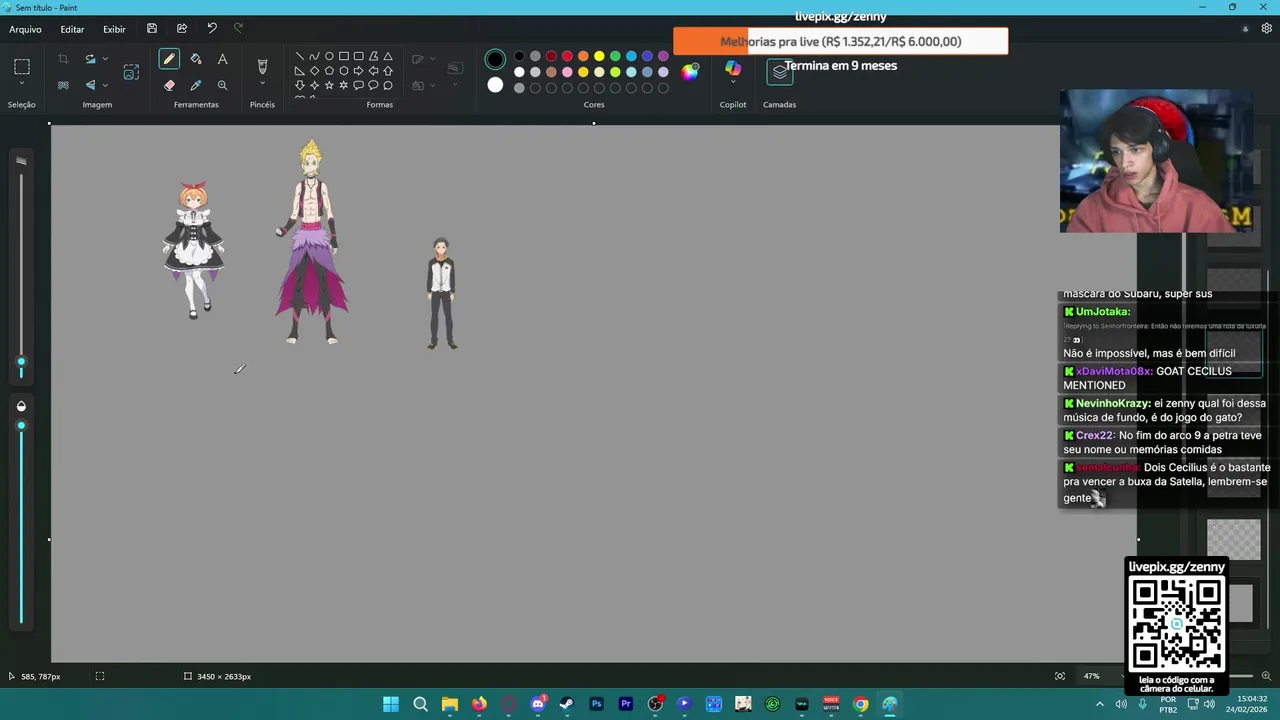Expand the Rotate options dropdown arrow

pos(105,60)
